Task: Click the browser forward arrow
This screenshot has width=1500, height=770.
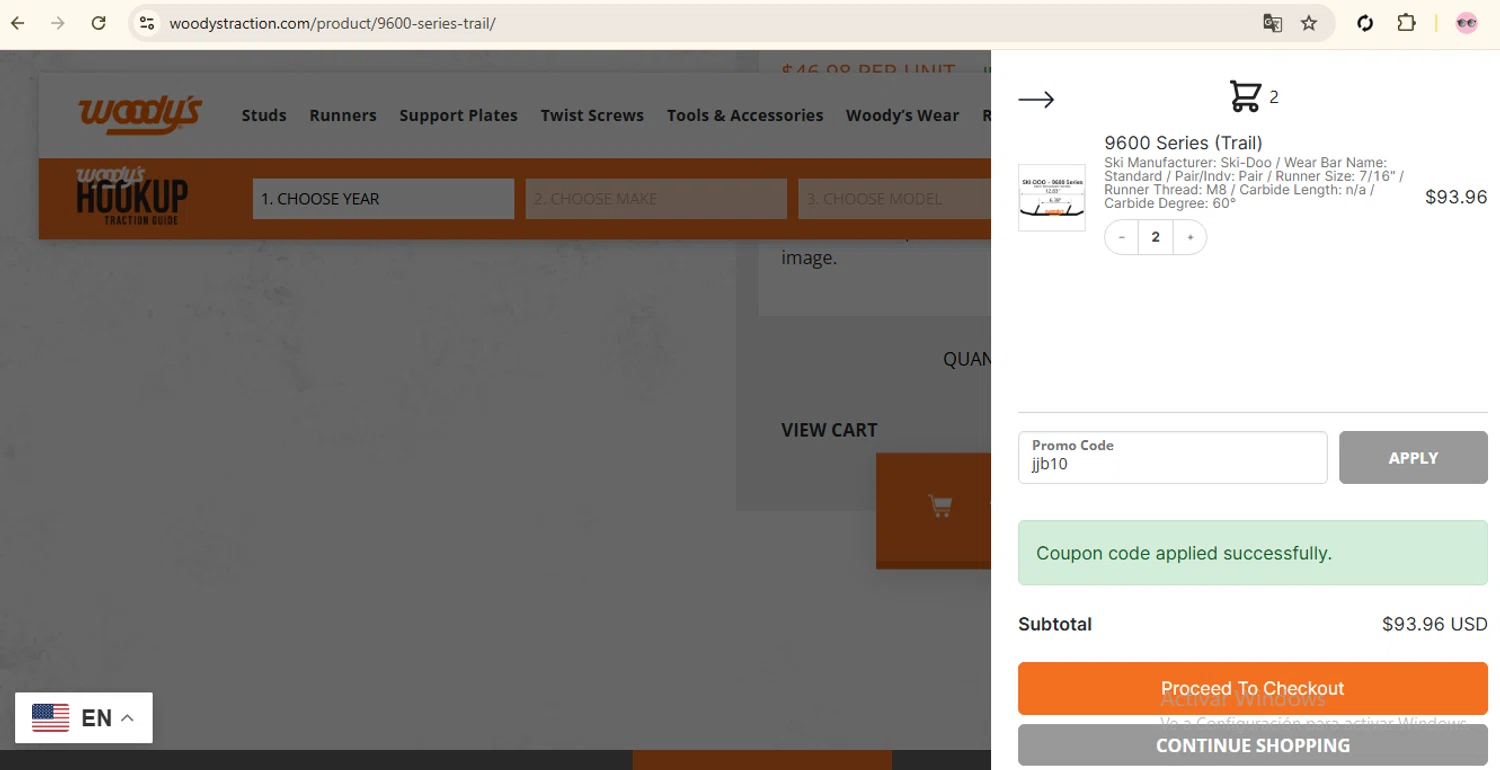Action: [58, 23]
